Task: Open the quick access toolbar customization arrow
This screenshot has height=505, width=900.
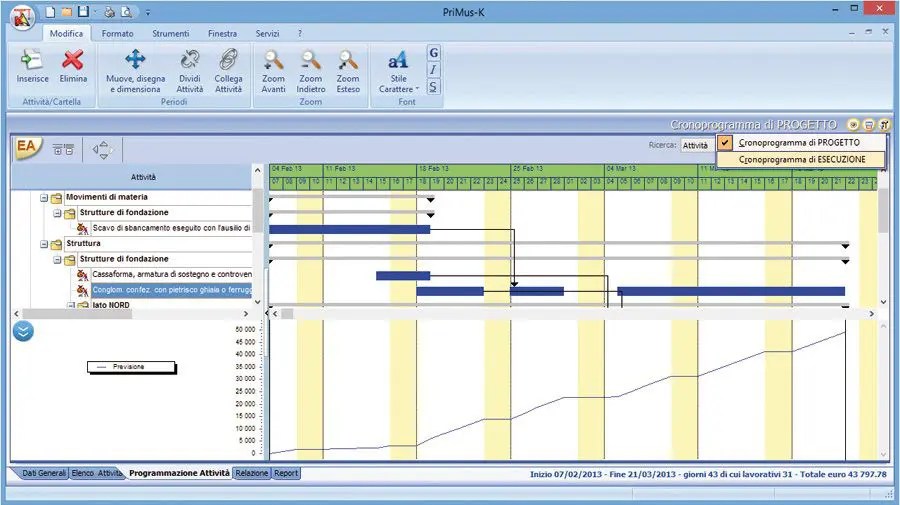Action: [148, 12]
